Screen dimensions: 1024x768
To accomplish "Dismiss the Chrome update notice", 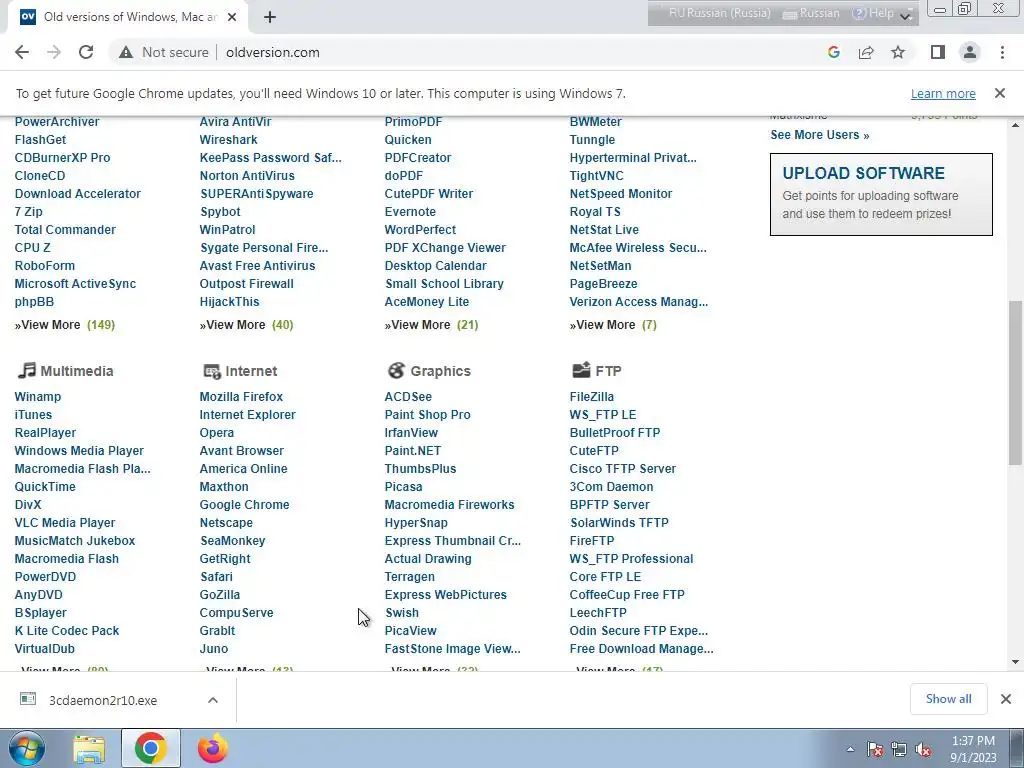I will pos(999,93).
